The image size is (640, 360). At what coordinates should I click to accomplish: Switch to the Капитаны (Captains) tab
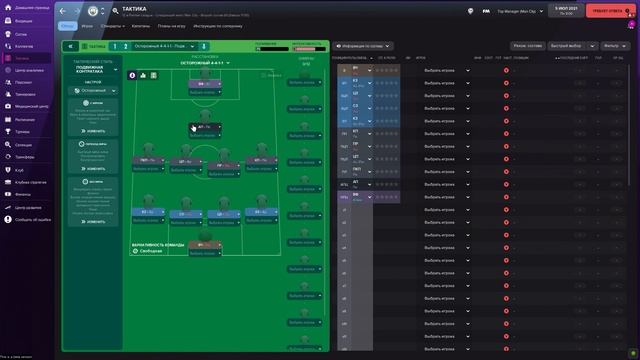(x=140, y=26)
